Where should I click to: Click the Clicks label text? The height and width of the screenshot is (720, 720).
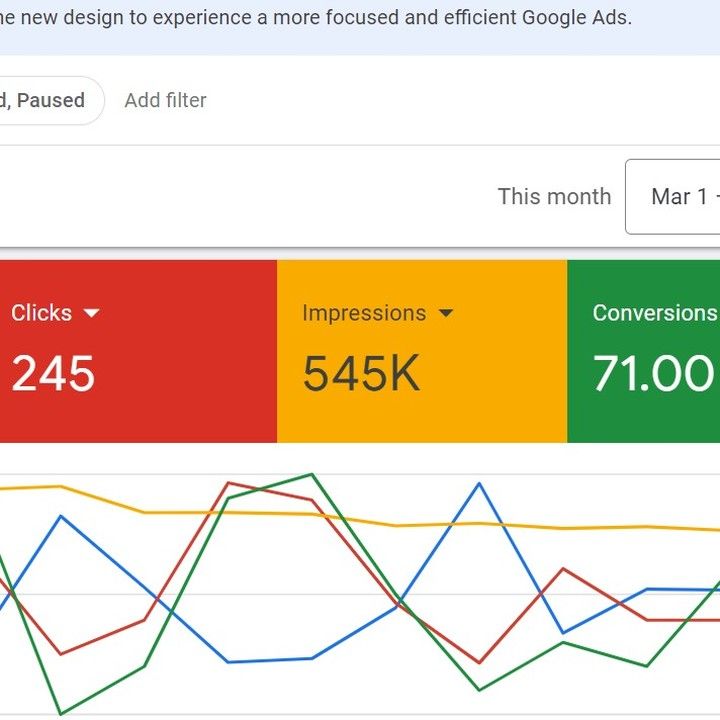click(41, 313)
